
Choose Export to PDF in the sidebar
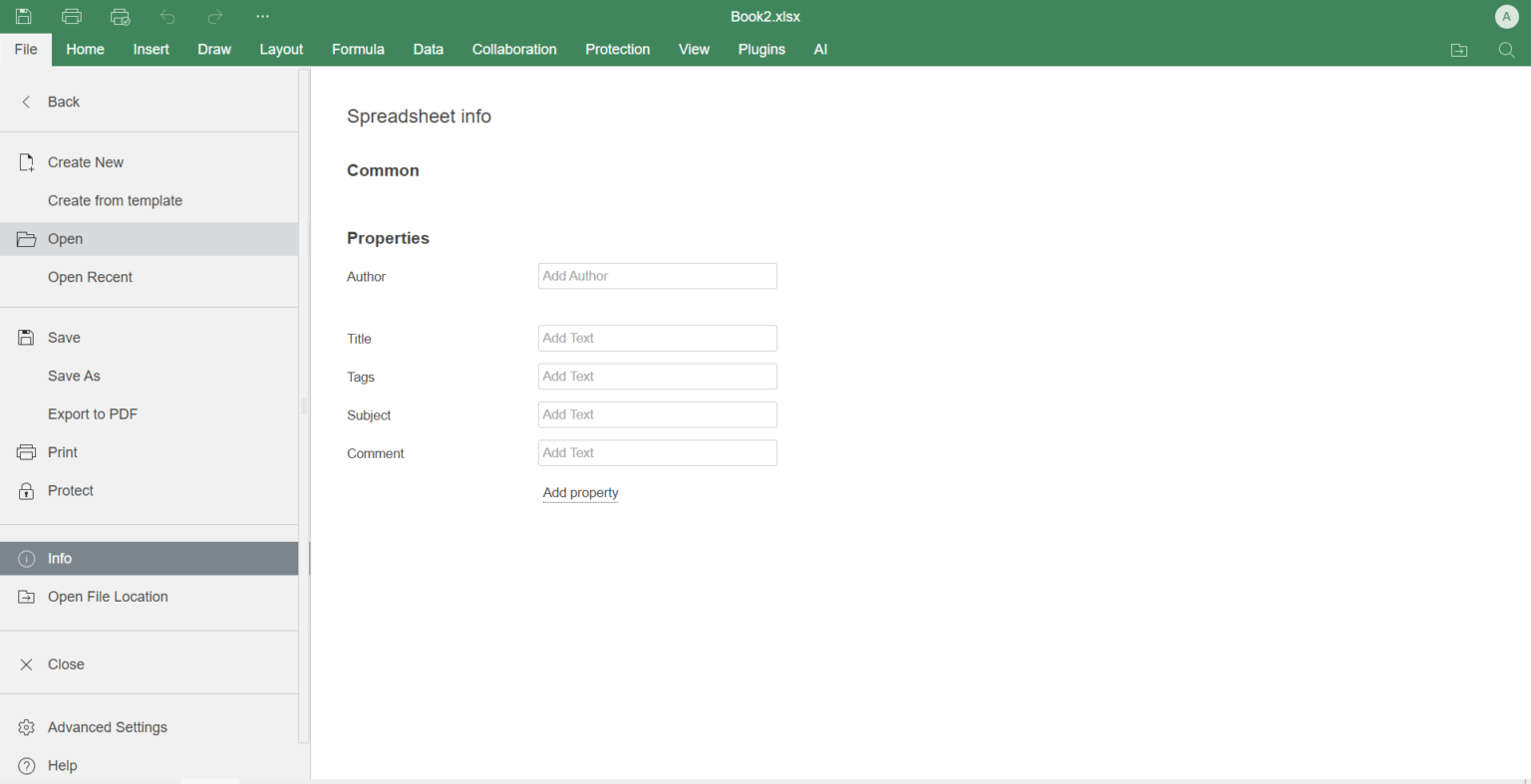(x=93, y=413)
